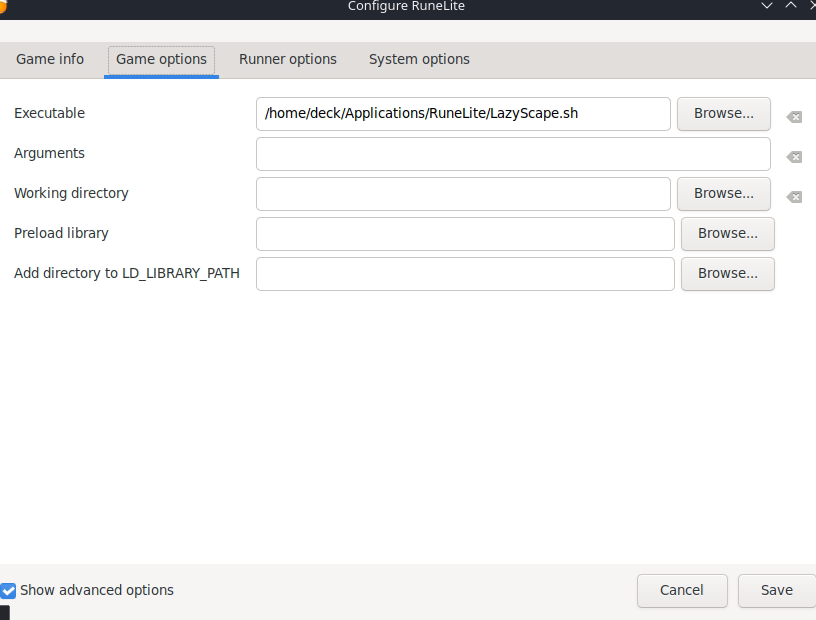
Task: Cancel the configuration changes
Action: coord(682,590)
